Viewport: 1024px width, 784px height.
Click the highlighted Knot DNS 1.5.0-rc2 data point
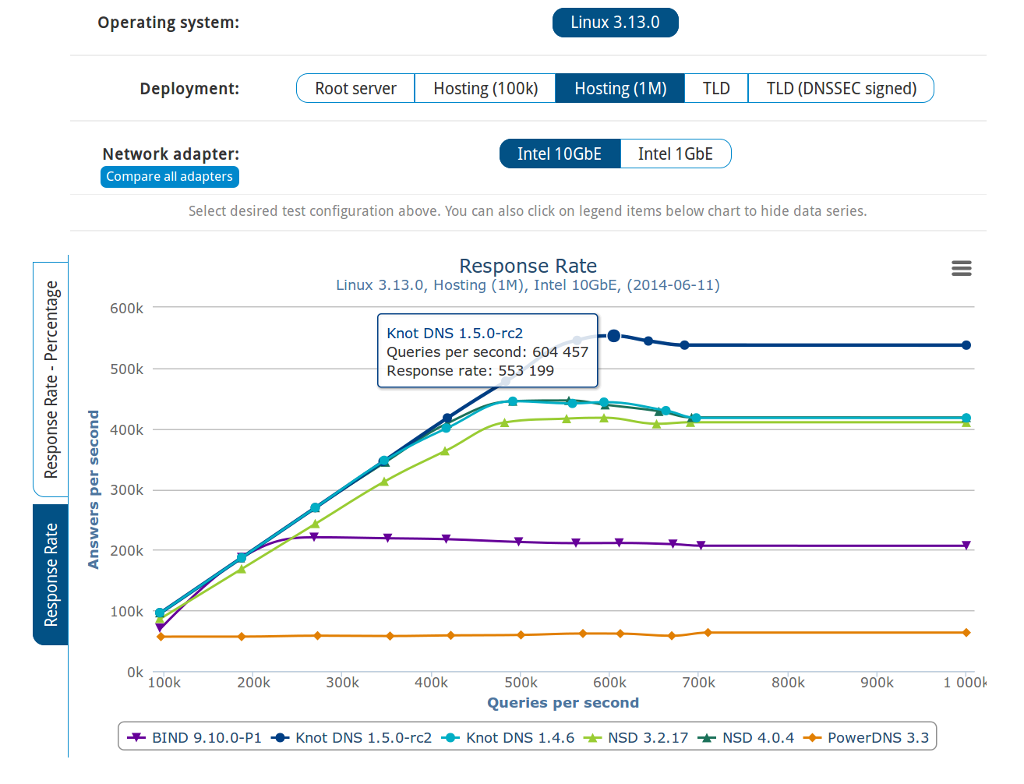click(614, 336)
